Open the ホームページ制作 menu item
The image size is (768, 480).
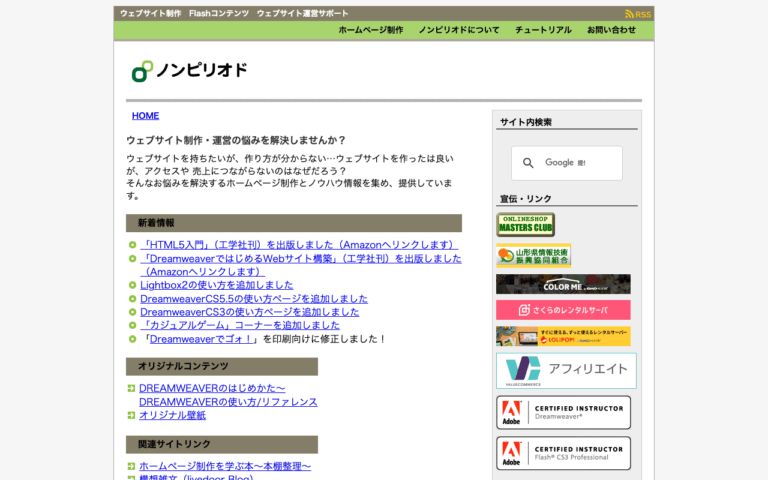tap(371, 30)
